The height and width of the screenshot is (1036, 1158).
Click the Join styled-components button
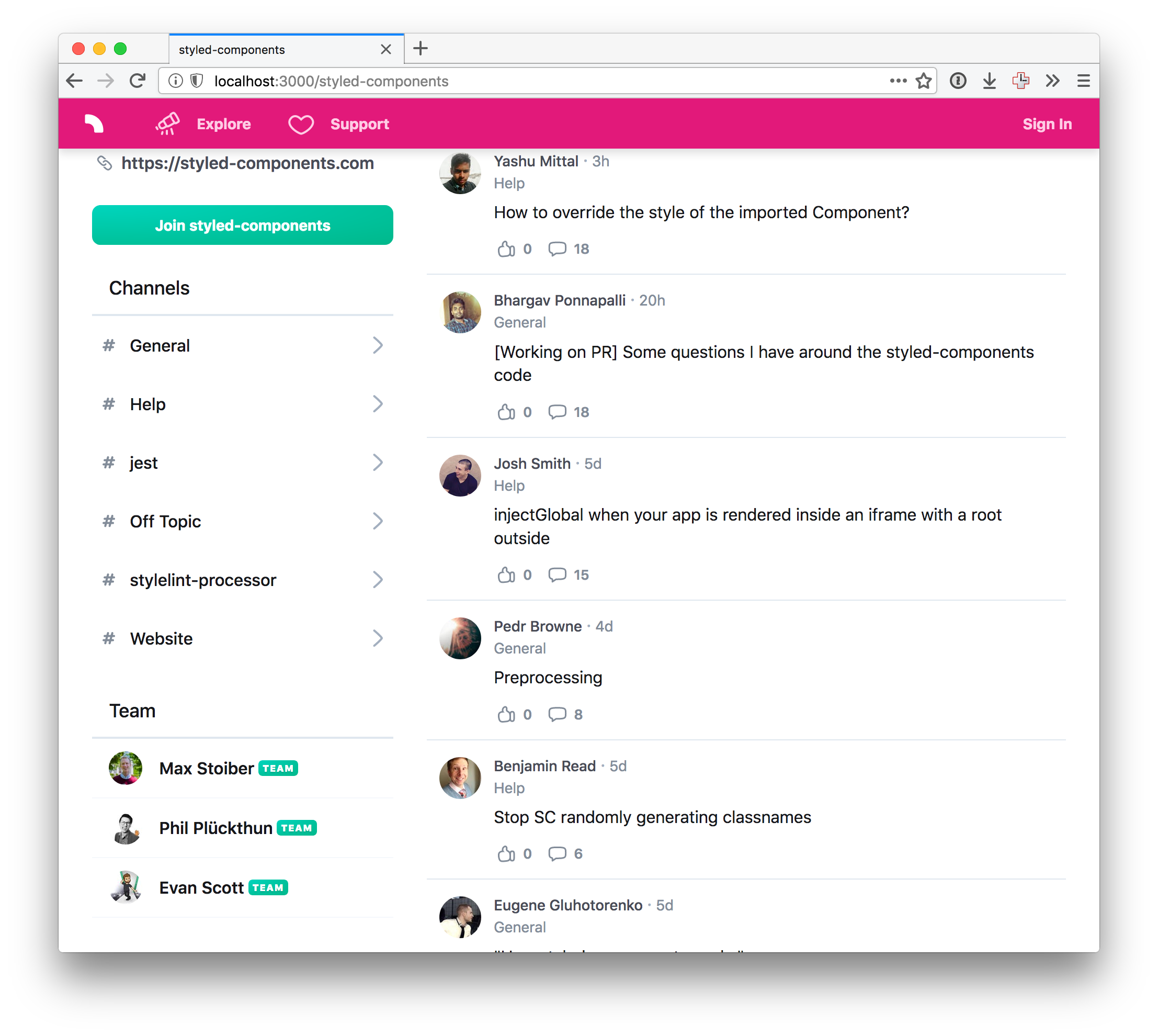click(x=242, y=226)
